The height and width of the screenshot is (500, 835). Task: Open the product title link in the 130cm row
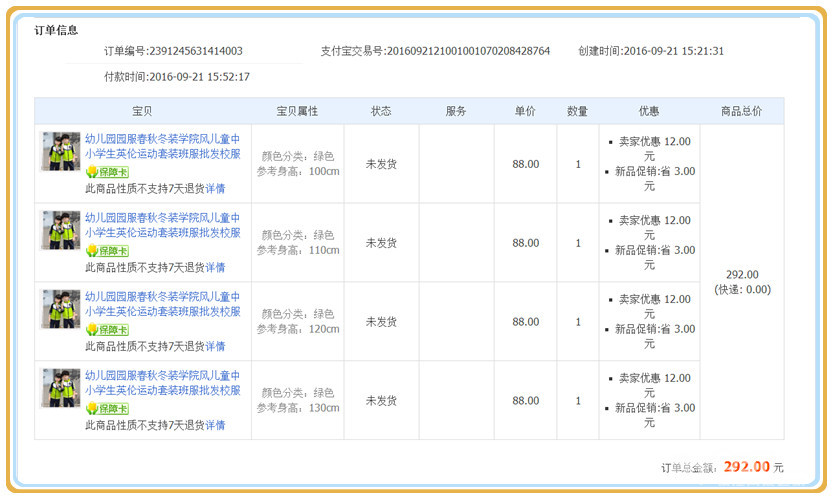(162, 384)
